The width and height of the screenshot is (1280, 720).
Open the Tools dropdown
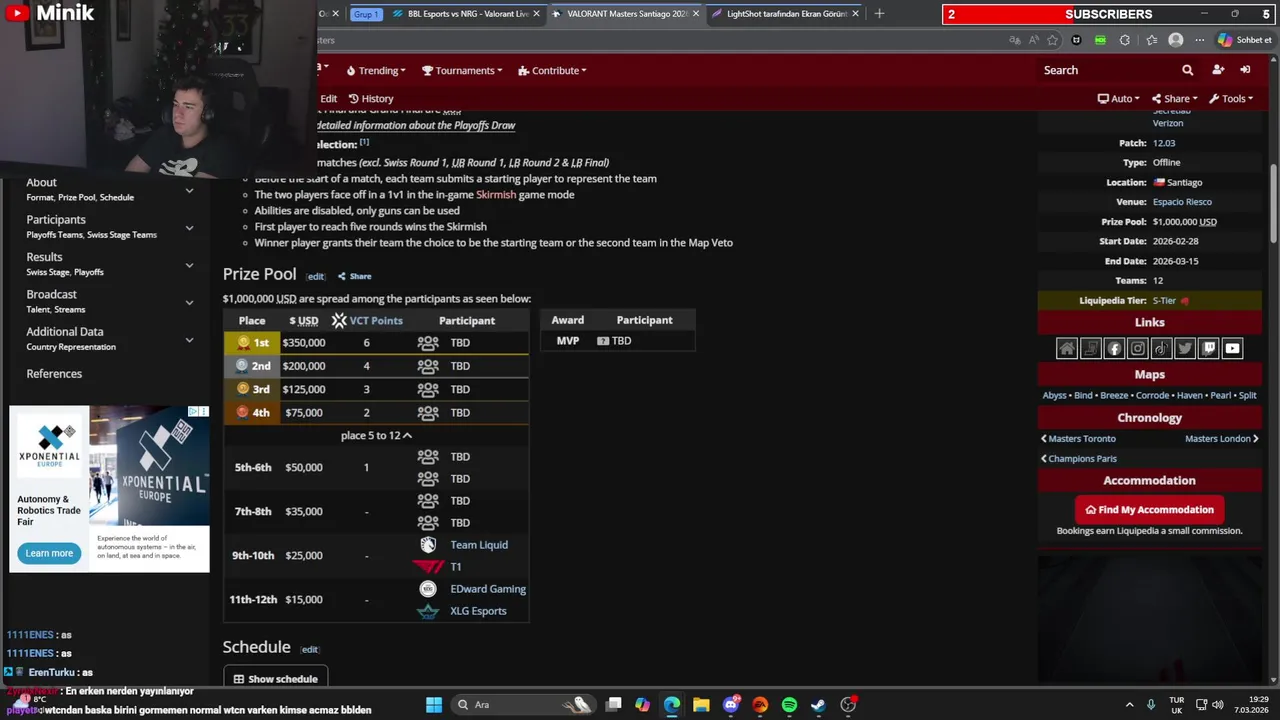pos(1231,99)
